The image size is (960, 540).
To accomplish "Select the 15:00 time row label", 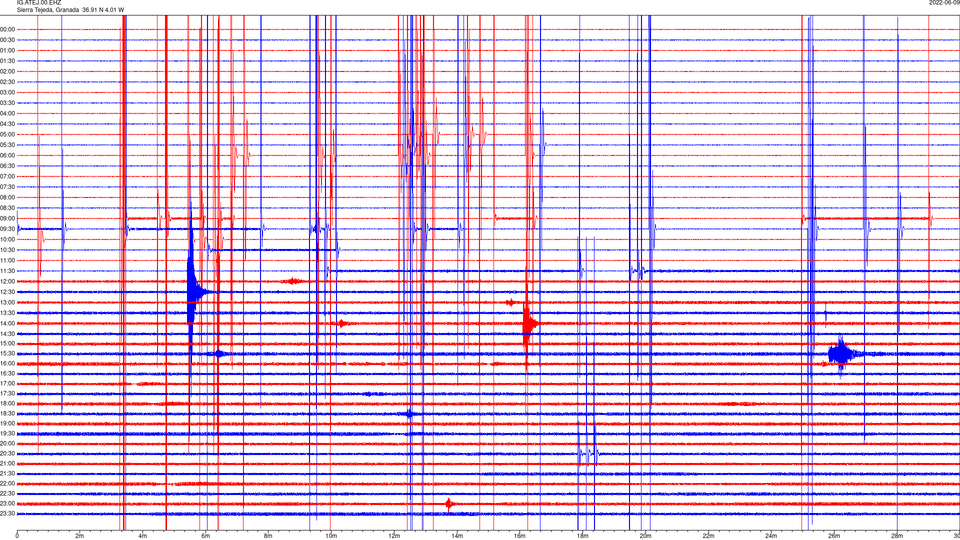I will [8, 343].
